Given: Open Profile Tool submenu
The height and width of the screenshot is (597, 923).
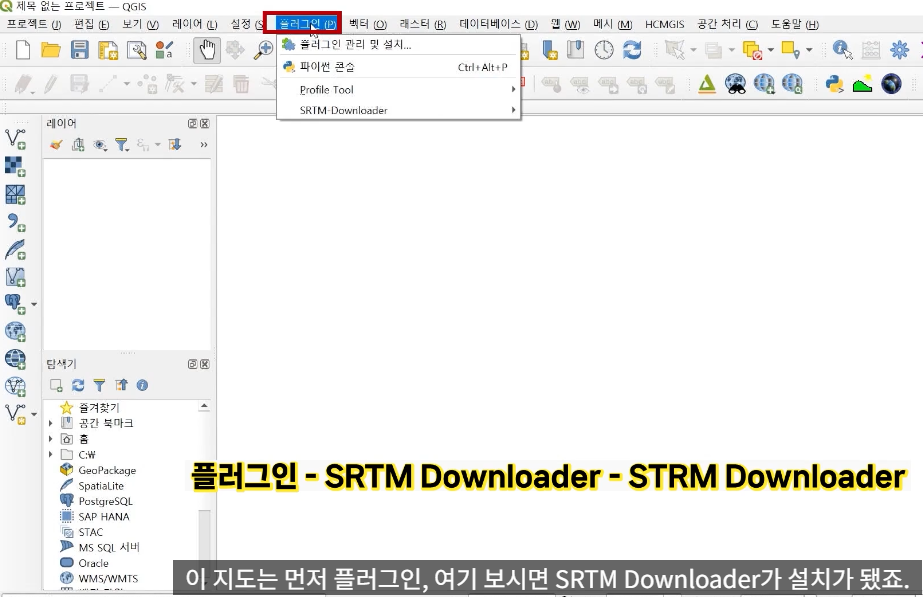Looking at the screenshot, I should tap(399, 89).
